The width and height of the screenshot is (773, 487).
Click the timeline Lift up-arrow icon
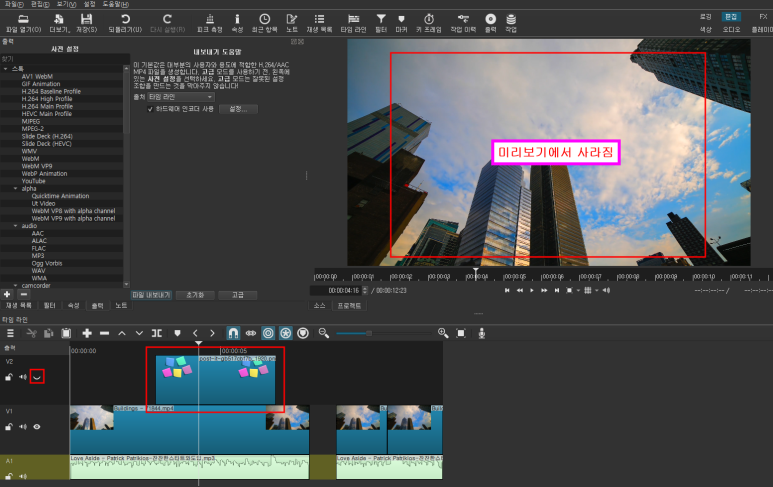click(122, 333)
